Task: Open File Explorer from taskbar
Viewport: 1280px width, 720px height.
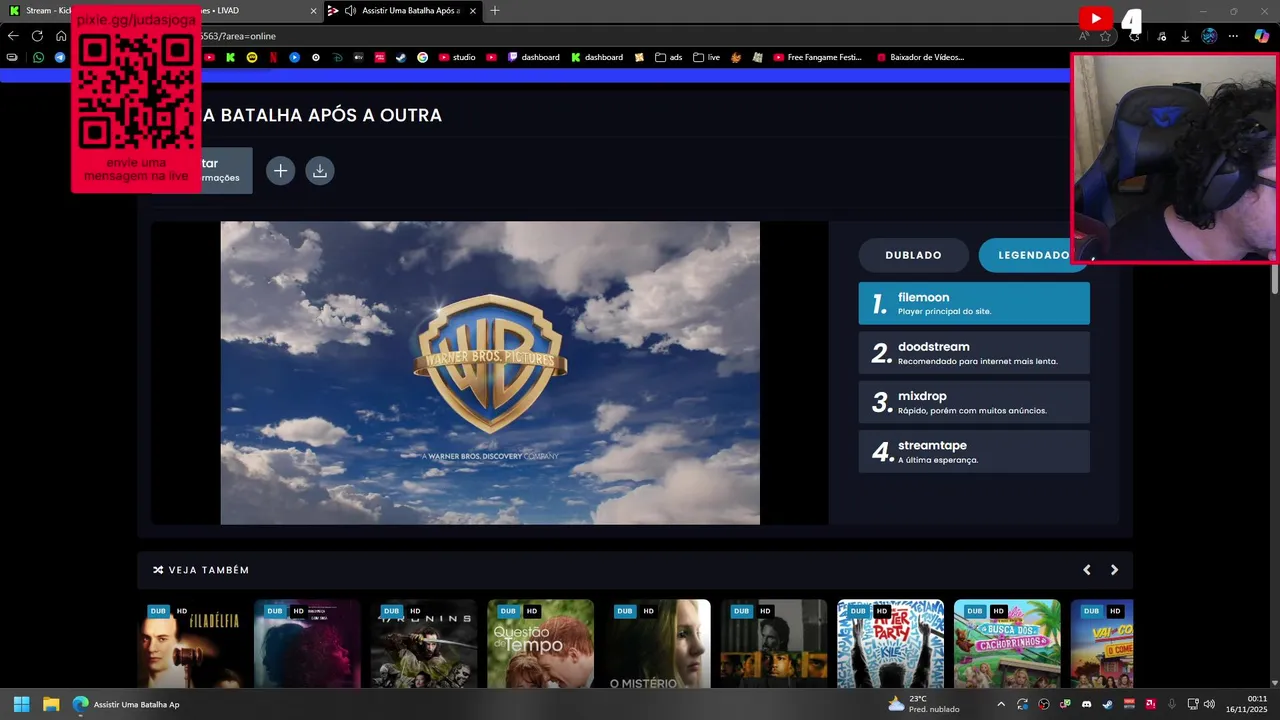Action: [51, 704]
